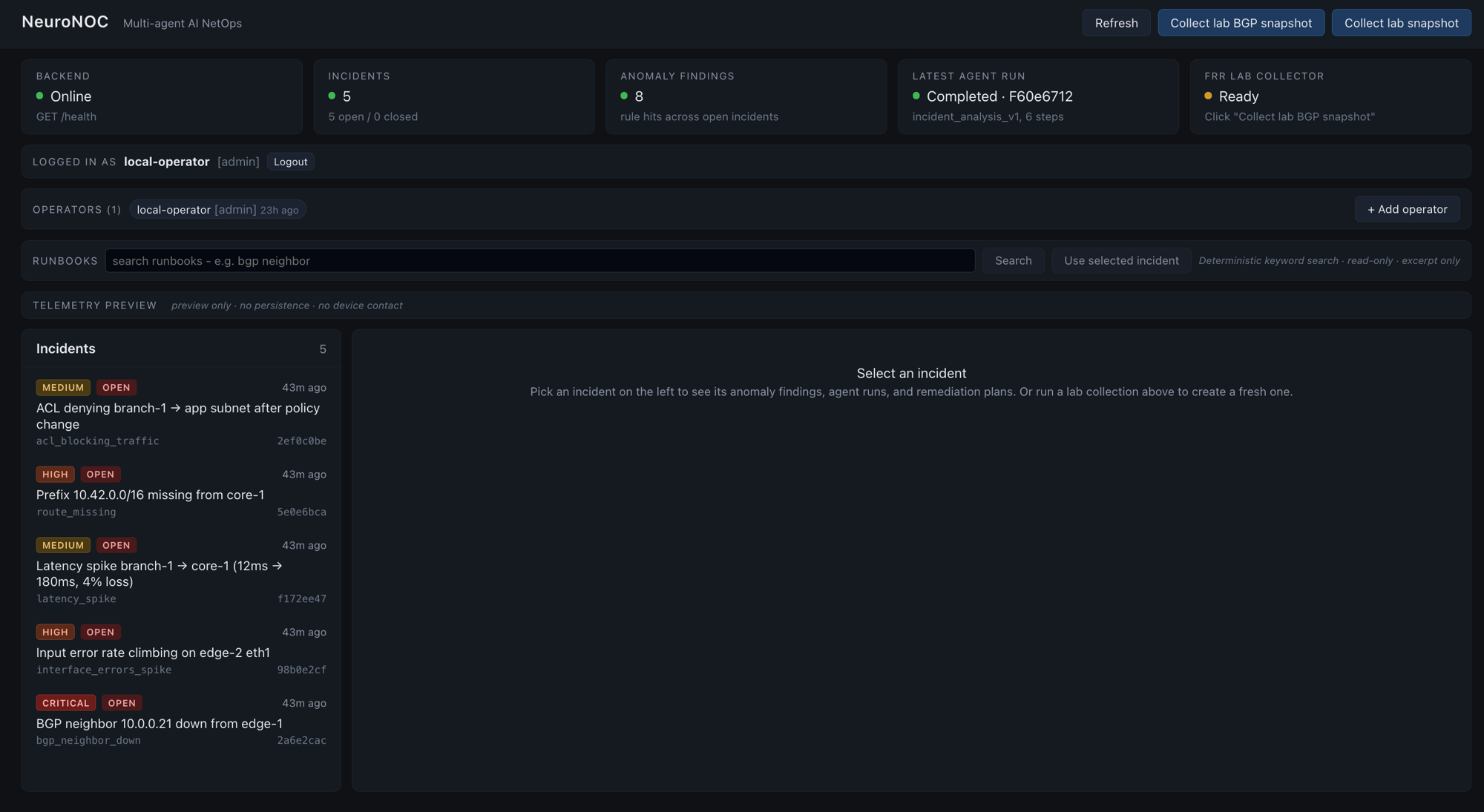Viewport: 1484px width, 812px height.
Task: Click 5 open / 0 closed text
Action: coord(373,116)
